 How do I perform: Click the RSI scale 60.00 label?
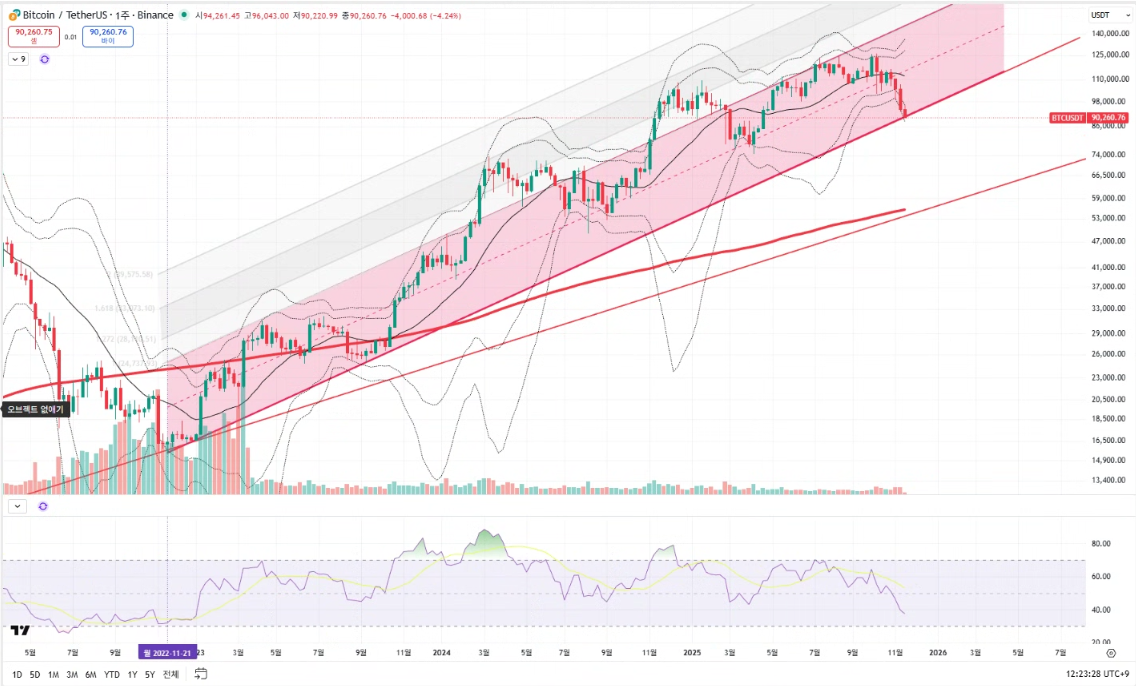point(1101,577)
